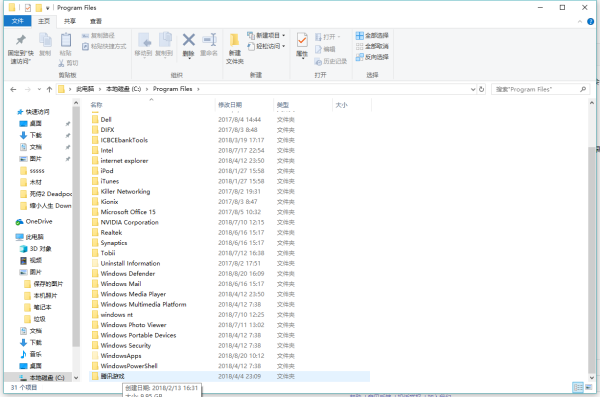Image resolution: width=600 pixels, height=397 pixels.
Task: Click the Pin to Quick Access icon
Action: [x=21, y=40]
